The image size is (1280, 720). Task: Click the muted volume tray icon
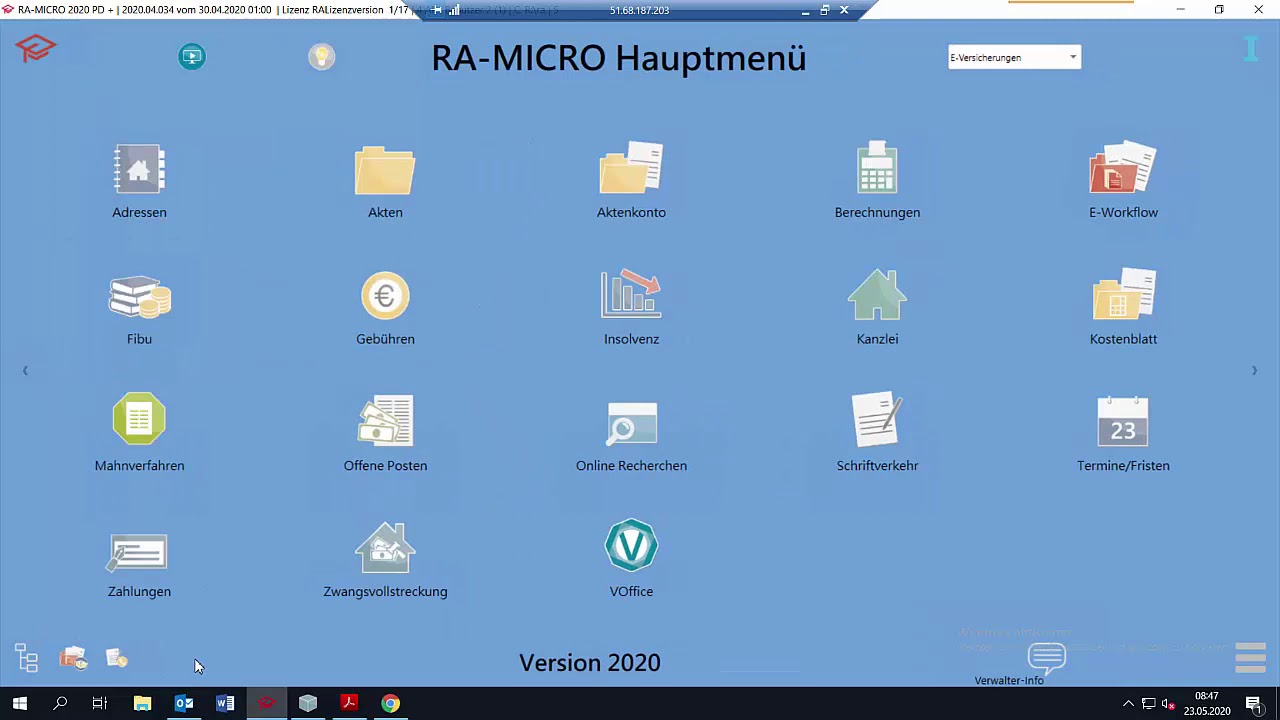[1168, 704]
